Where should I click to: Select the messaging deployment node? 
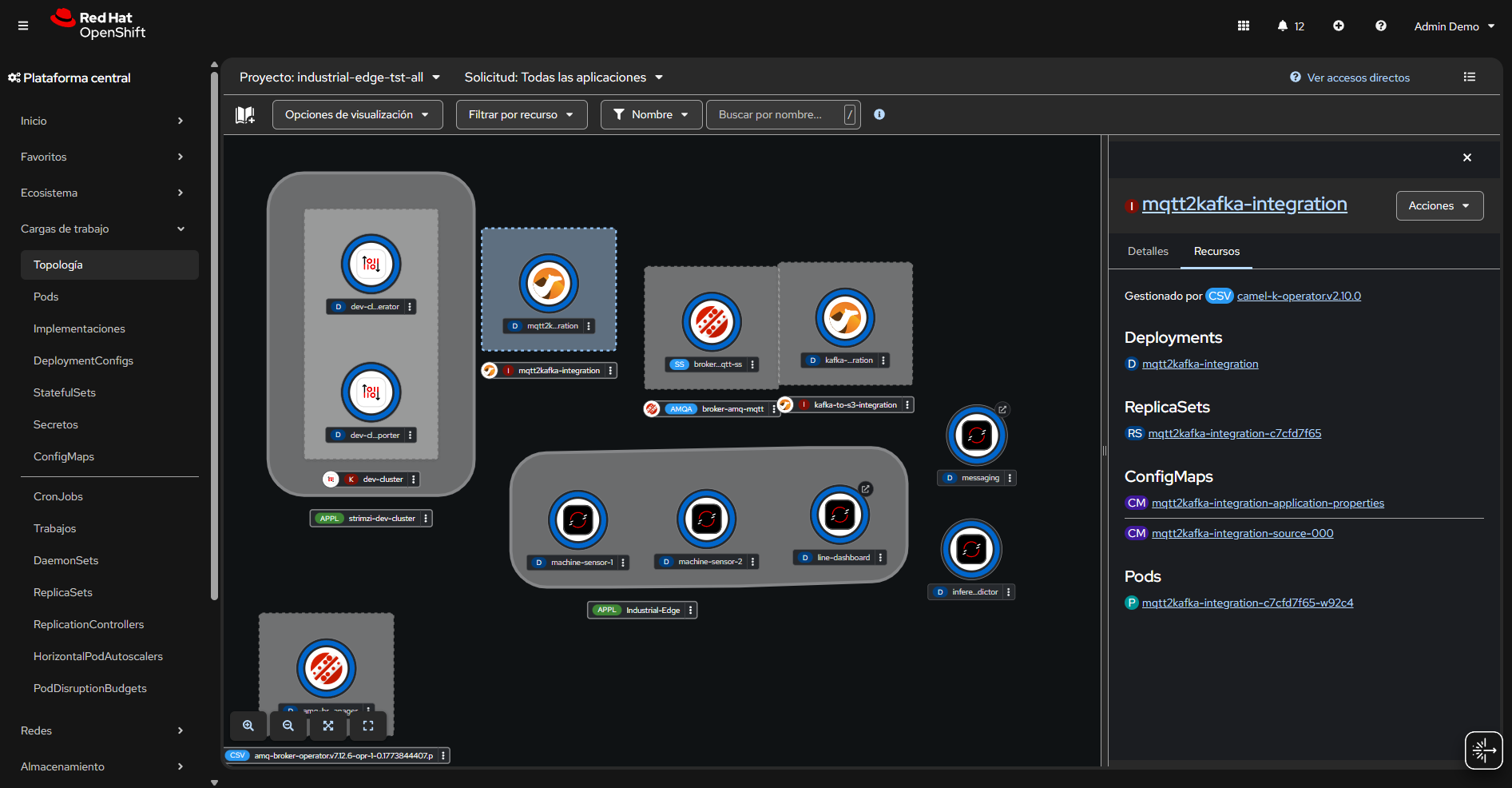click(x=976, y=436)
